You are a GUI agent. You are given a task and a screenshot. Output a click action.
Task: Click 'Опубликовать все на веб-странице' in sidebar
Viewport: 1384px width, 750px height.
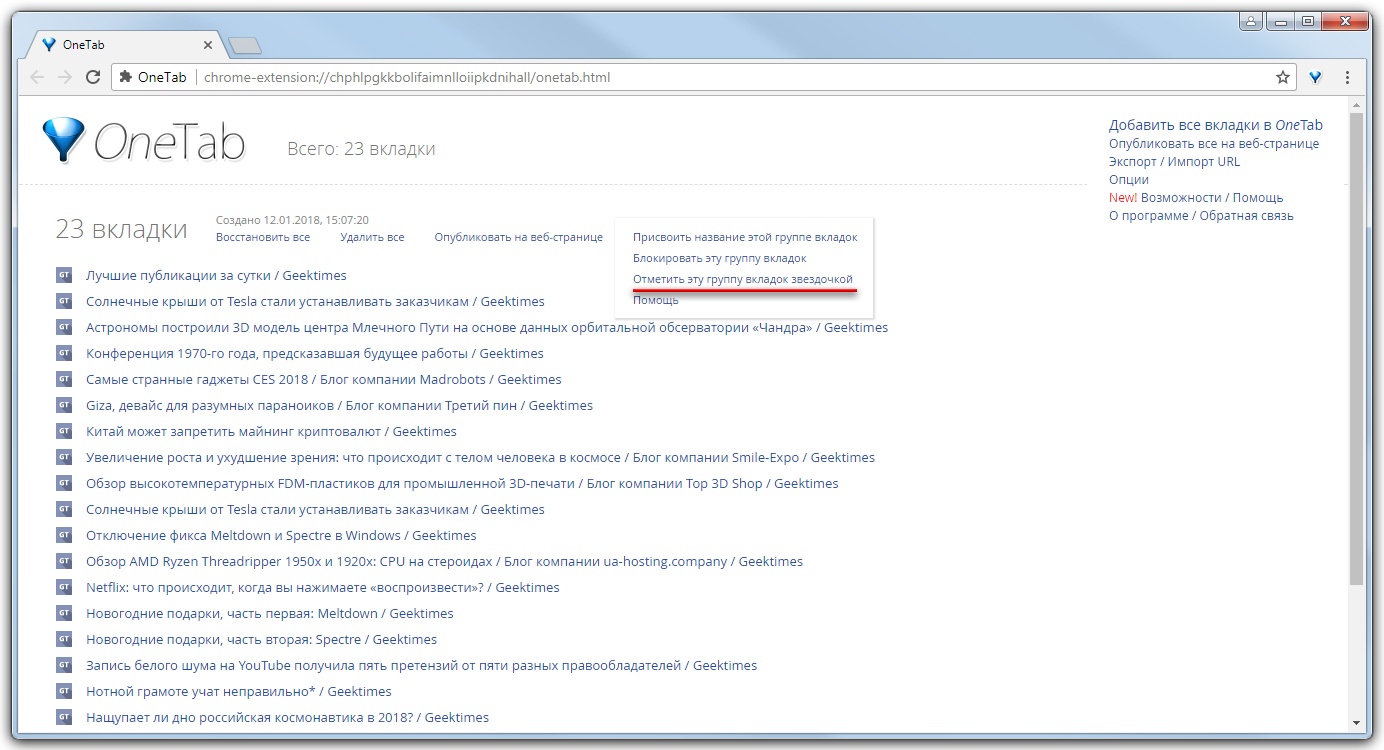pos(1214,143)
